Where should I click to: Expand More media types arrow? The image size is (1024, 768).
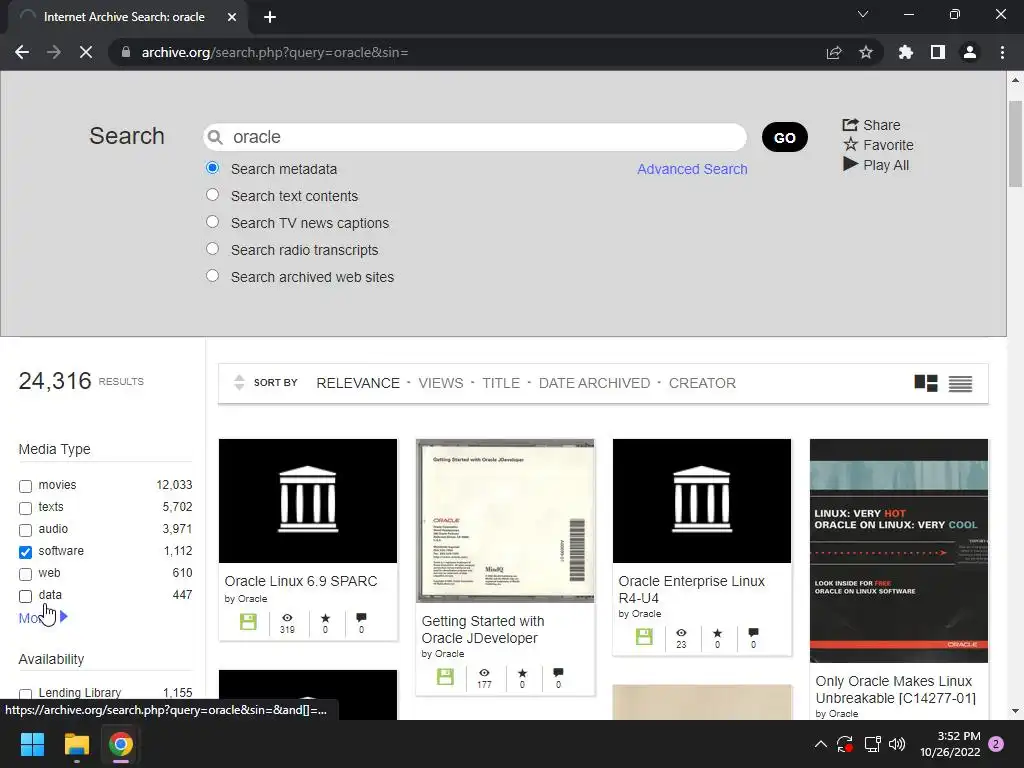click(x=63, y=616)
